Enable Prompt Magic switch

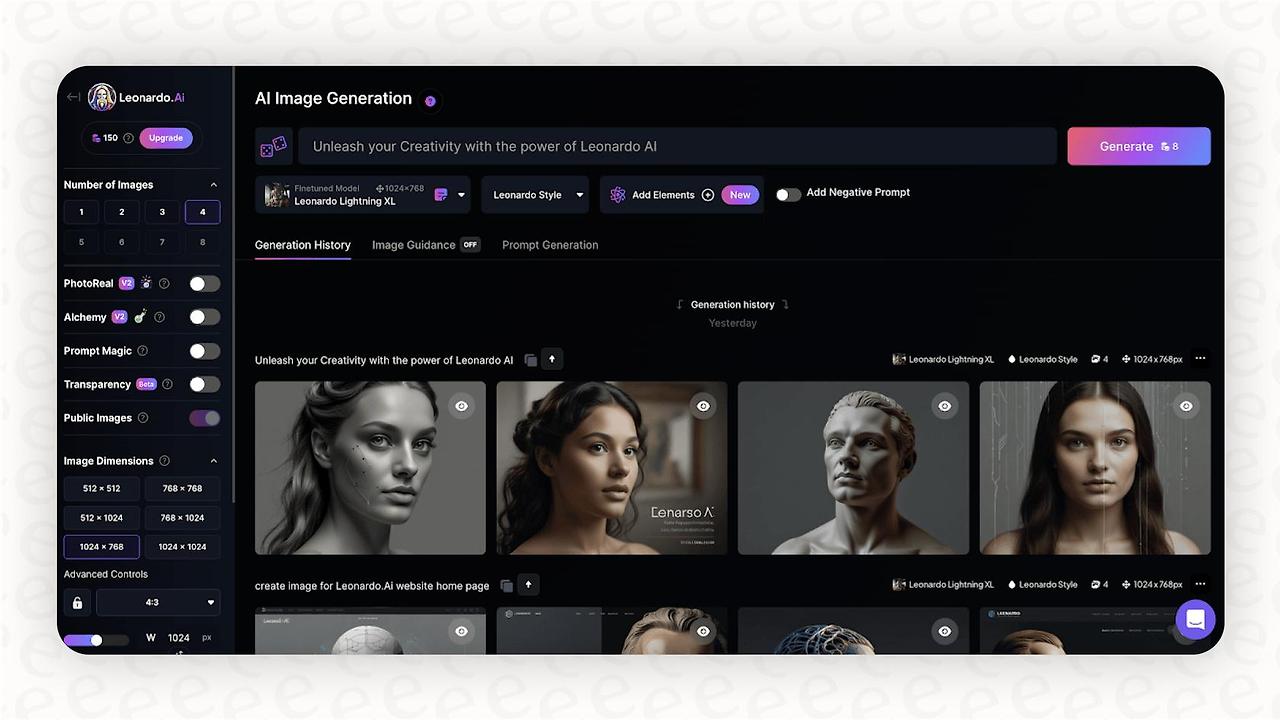point(204,351)
